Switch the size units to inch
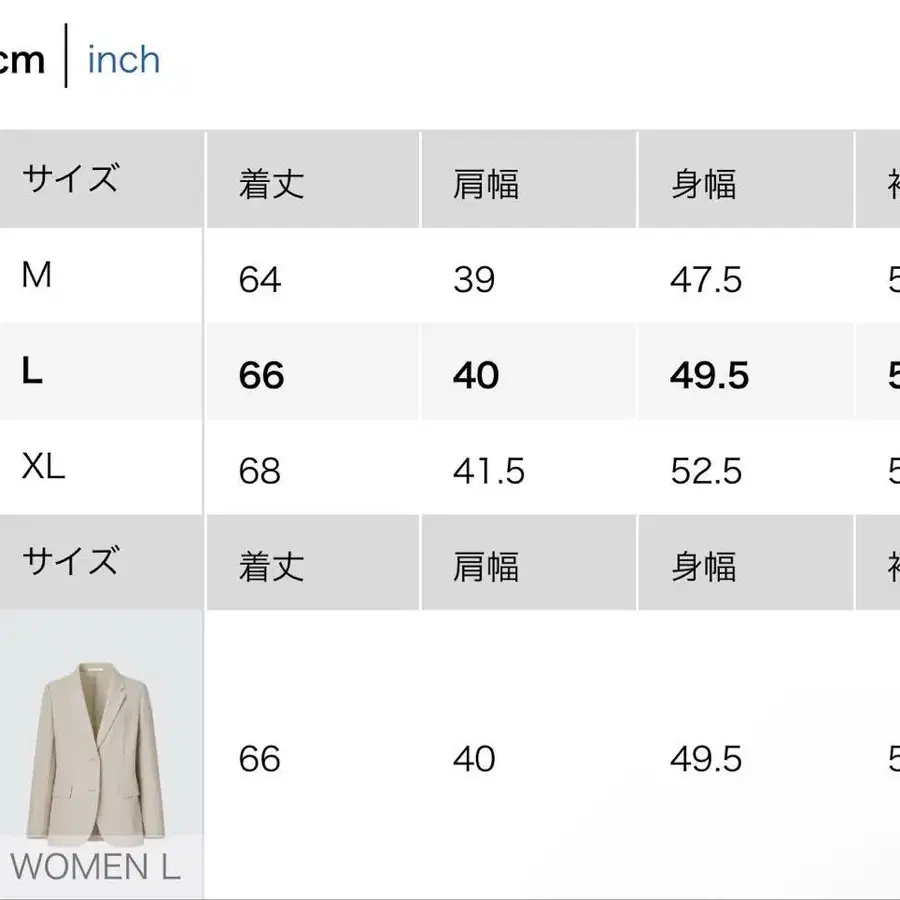The height and width of the screenshot is (900, 900). 124,60
